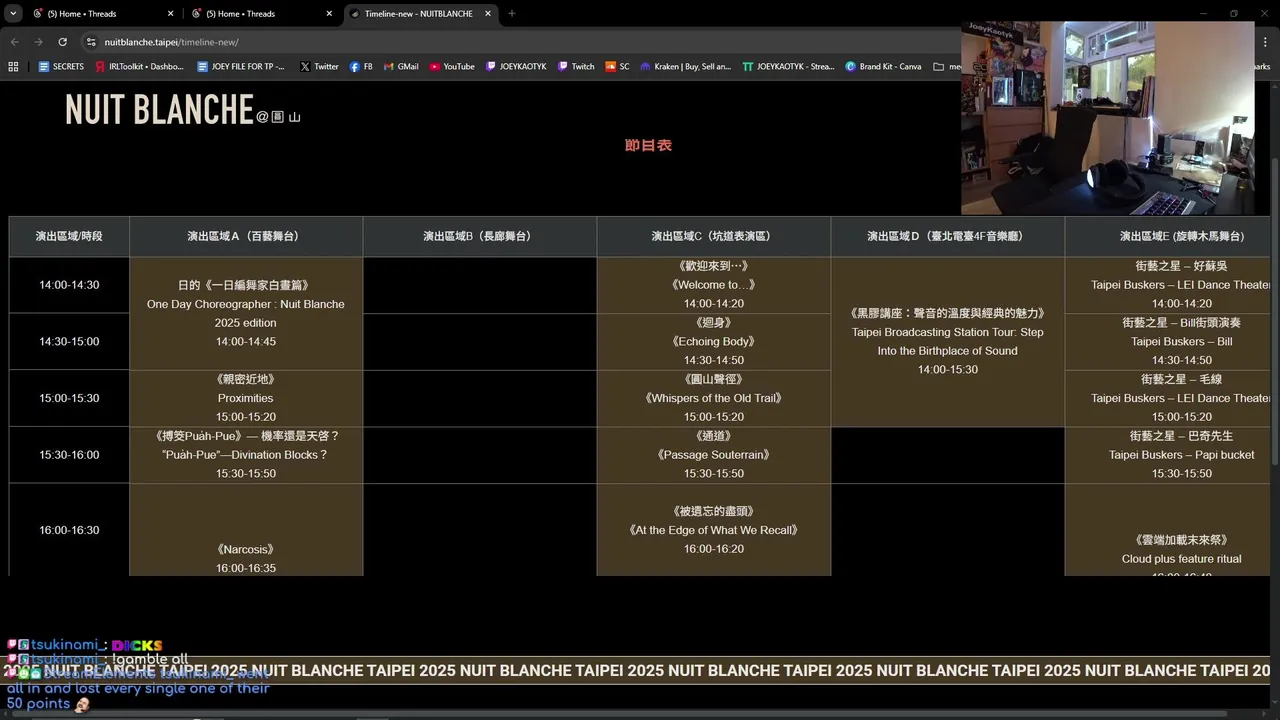Viewport: 1280px width, 720px height.
Task: Click the 演出區域A（百藝舞台）header
Action: [246, 236]
